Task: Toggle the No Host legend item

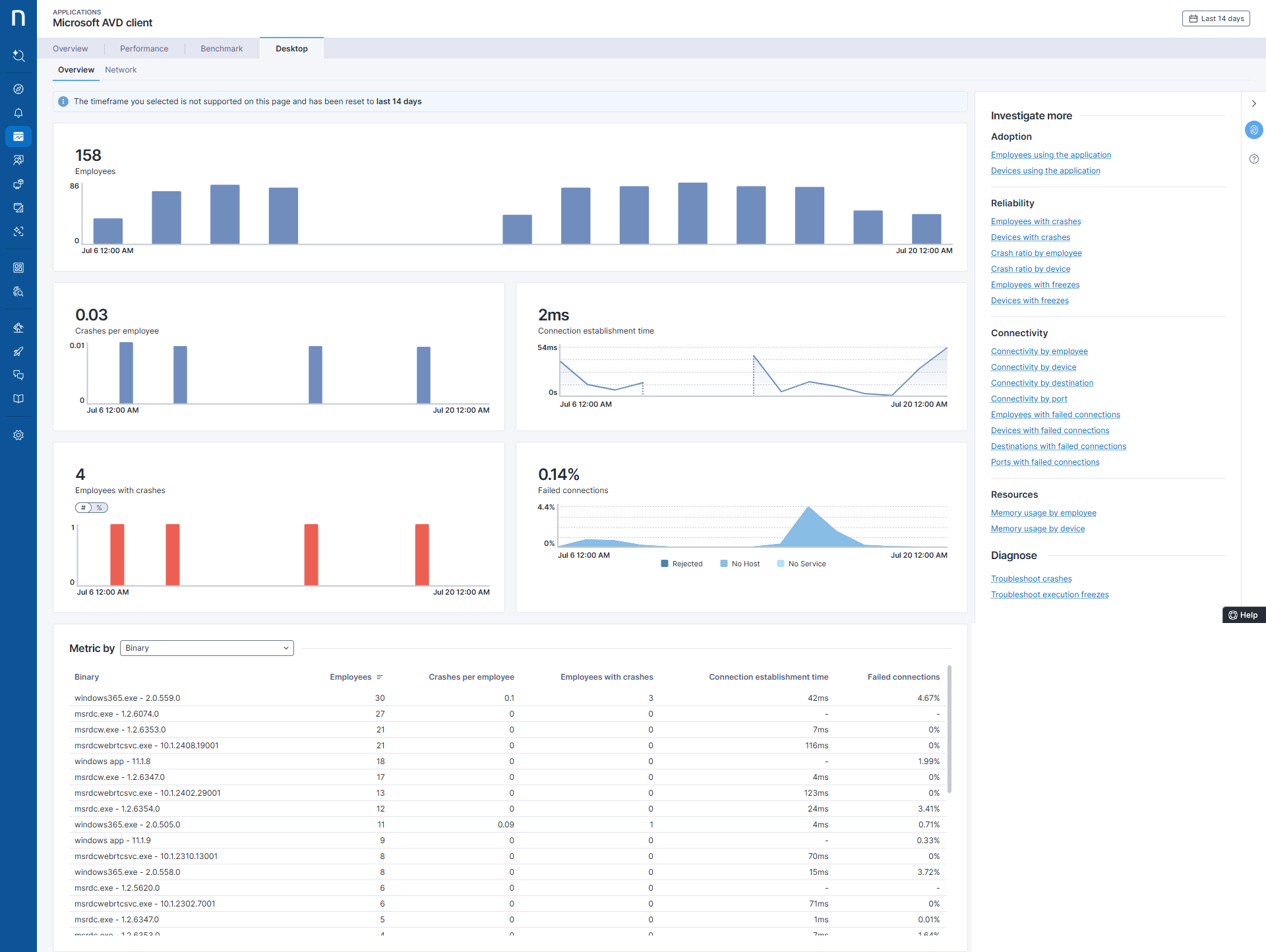Action: [x=740, y=564]
